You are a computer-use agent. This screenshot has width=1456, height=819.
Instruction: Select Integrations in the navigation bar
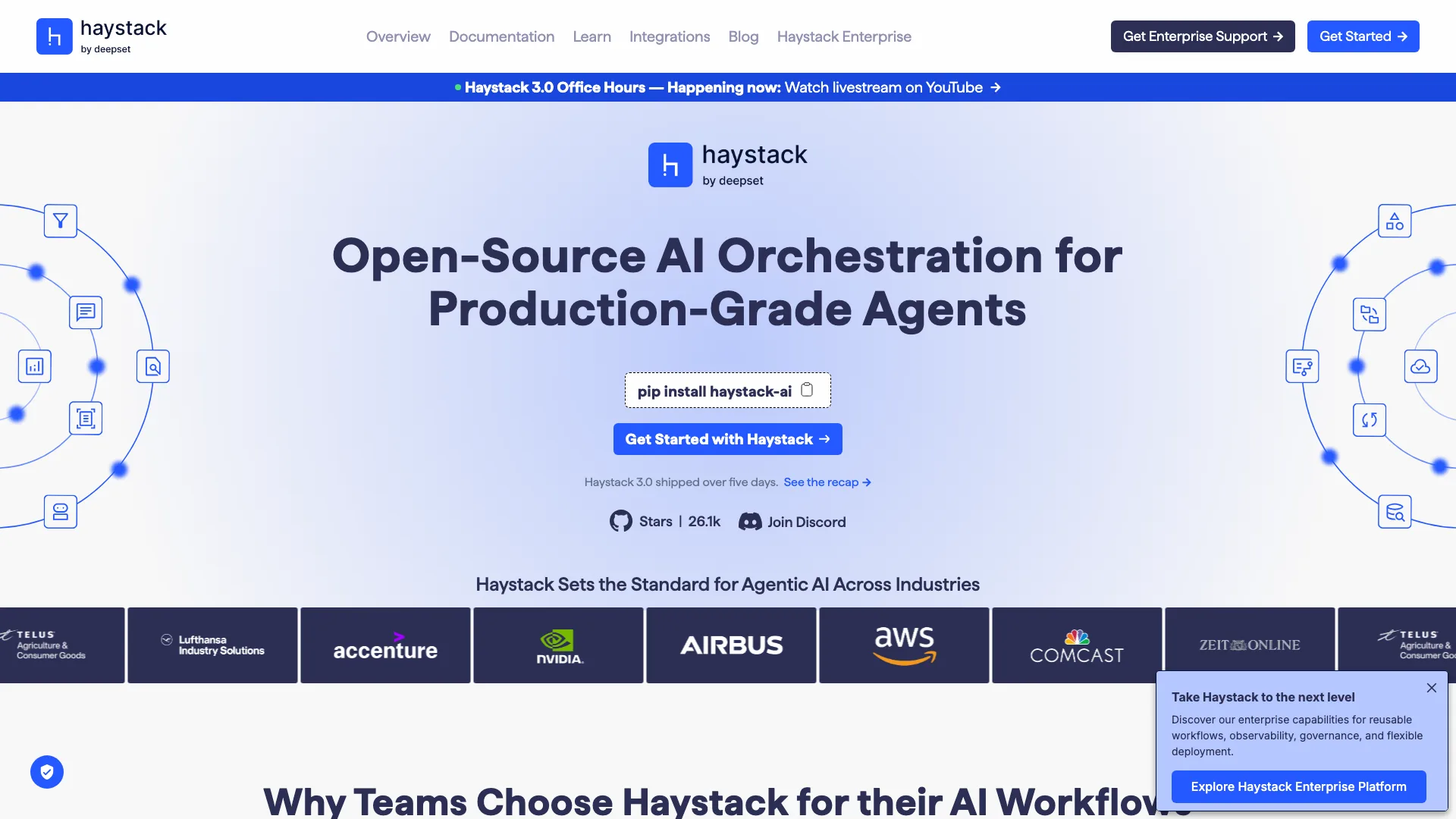pyautogui.click(x=670, y=36)
